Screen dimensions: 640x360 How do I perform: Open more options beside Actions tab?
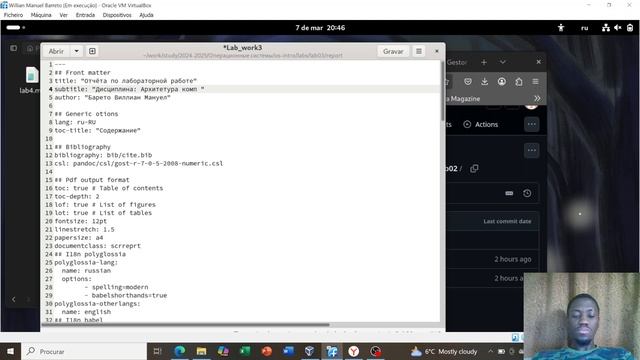531,124
